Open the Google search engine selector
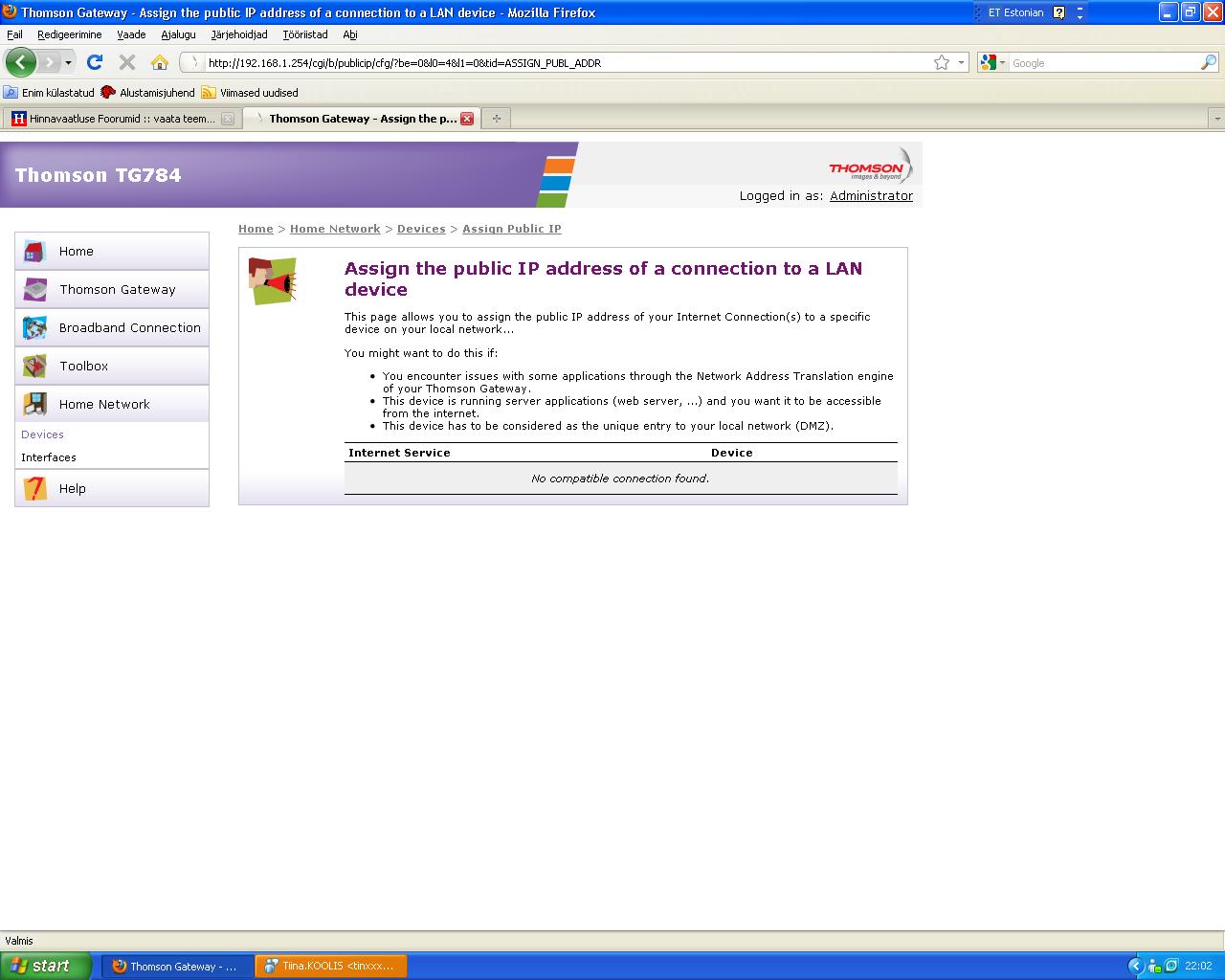 993,63
